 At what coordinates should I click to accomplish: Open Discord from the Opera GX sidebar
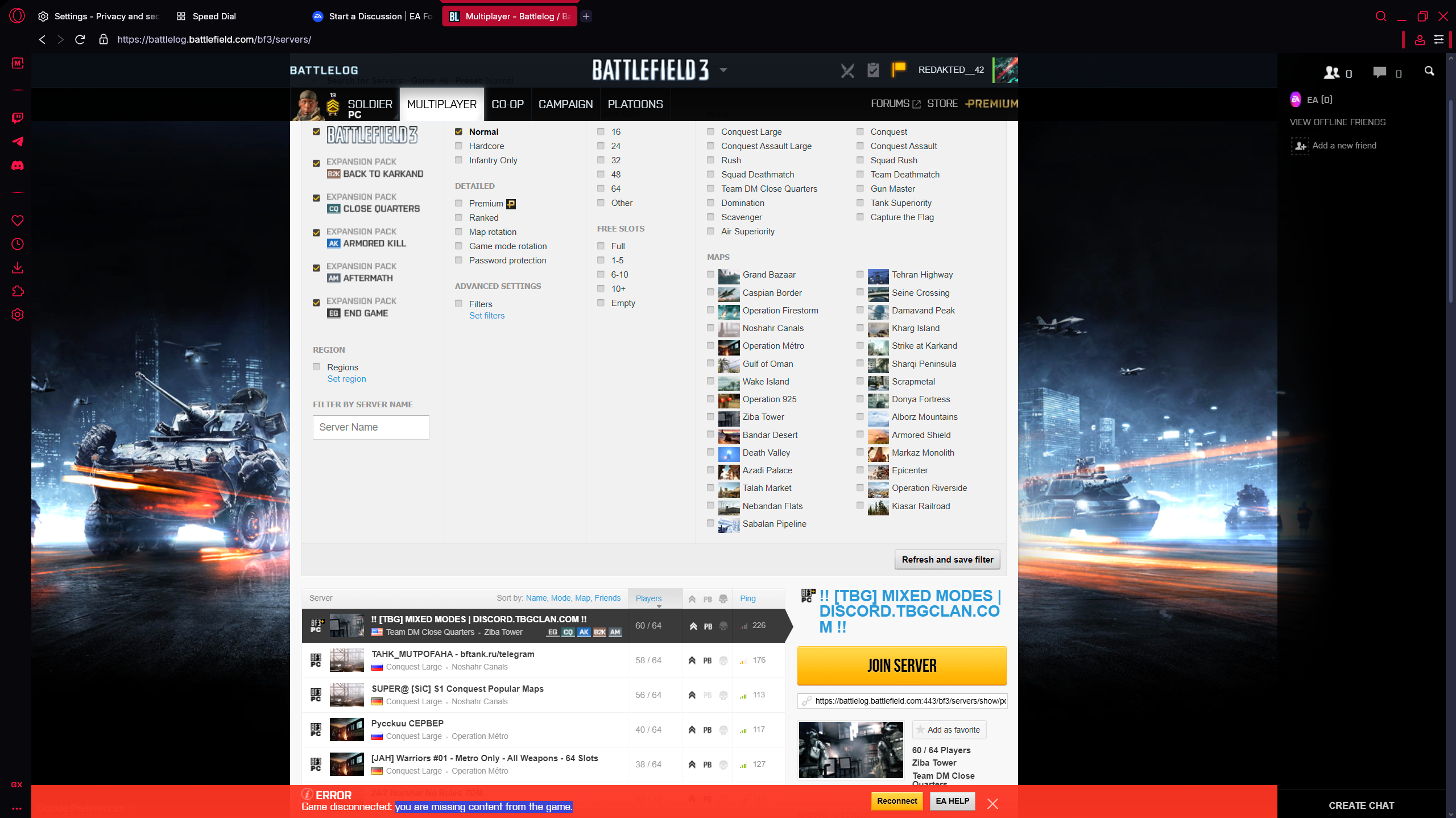(x=18, y=166)
